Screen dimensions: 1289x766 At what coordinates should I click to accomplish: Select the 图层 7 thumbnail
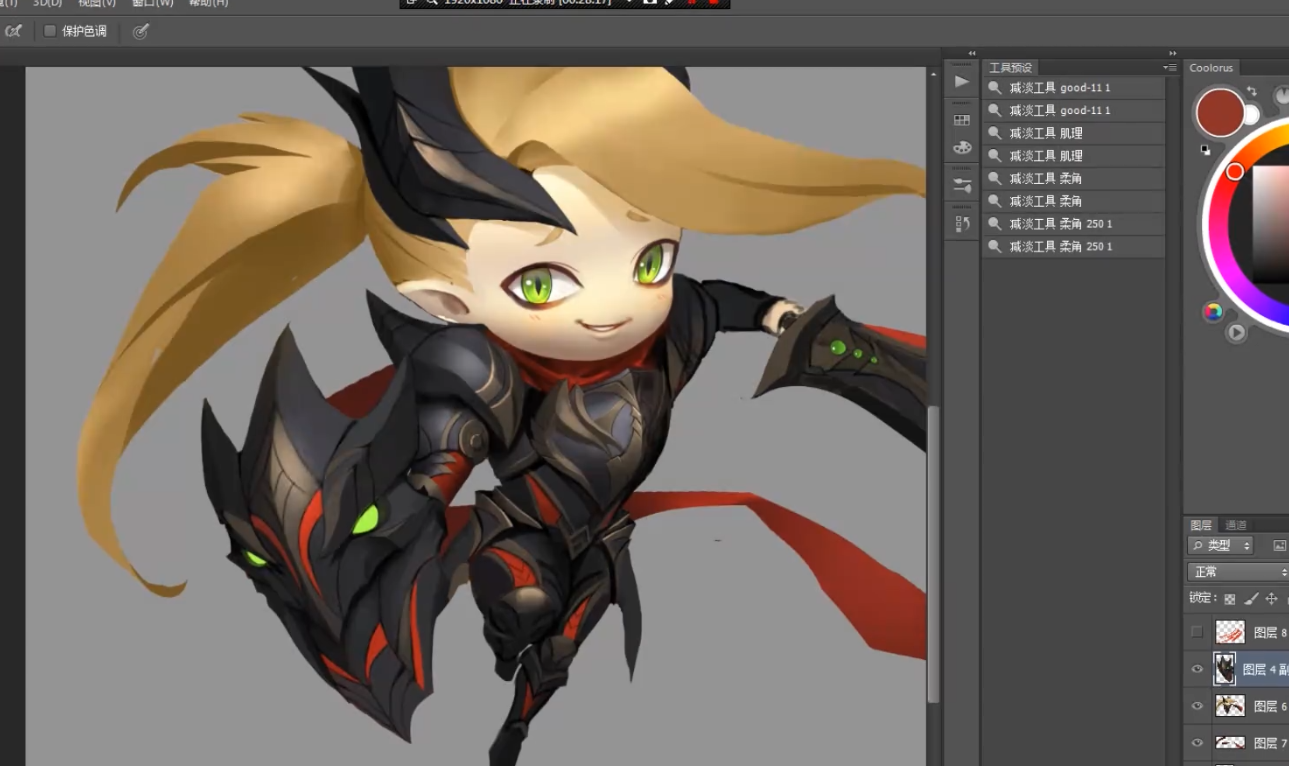(x=1230, y=743)
